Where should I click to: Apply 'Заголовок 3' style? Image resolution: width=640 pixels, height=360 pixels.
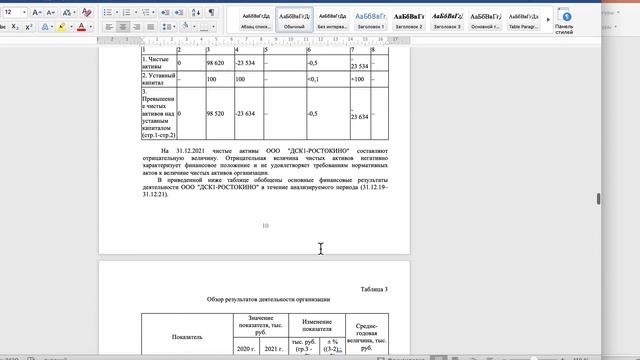[447, 20]
